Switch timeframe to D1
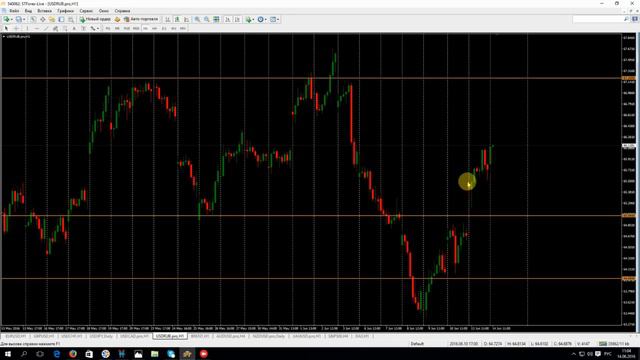The image size is (640, 360). 164,28
